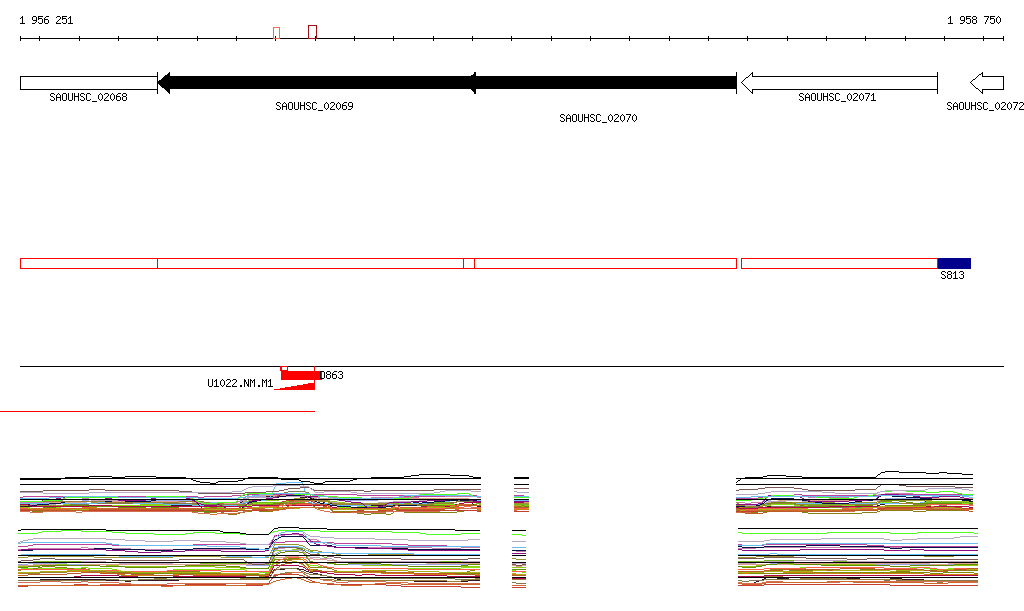Click the U1022.NM.M1 label
Viewport: 1024px width, 611px height.
240,383
